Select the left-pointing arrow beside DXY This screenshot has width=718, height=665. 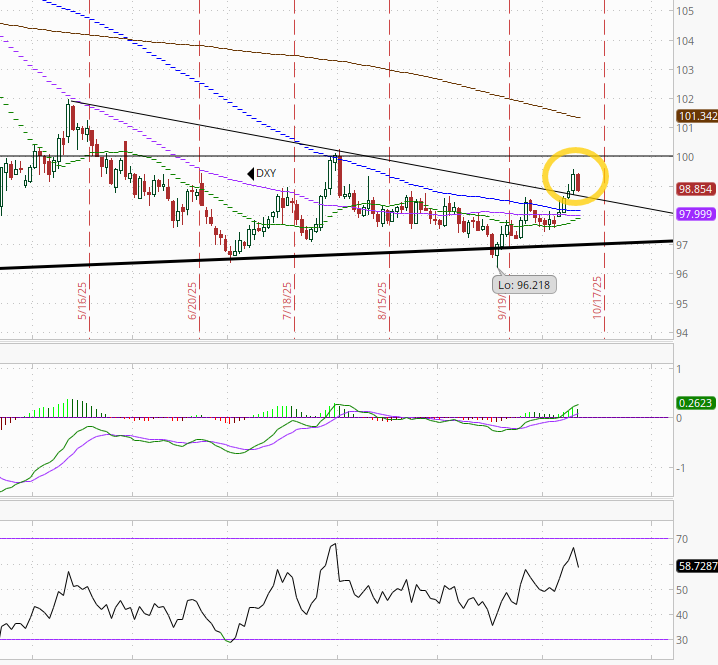coord(250,174)
